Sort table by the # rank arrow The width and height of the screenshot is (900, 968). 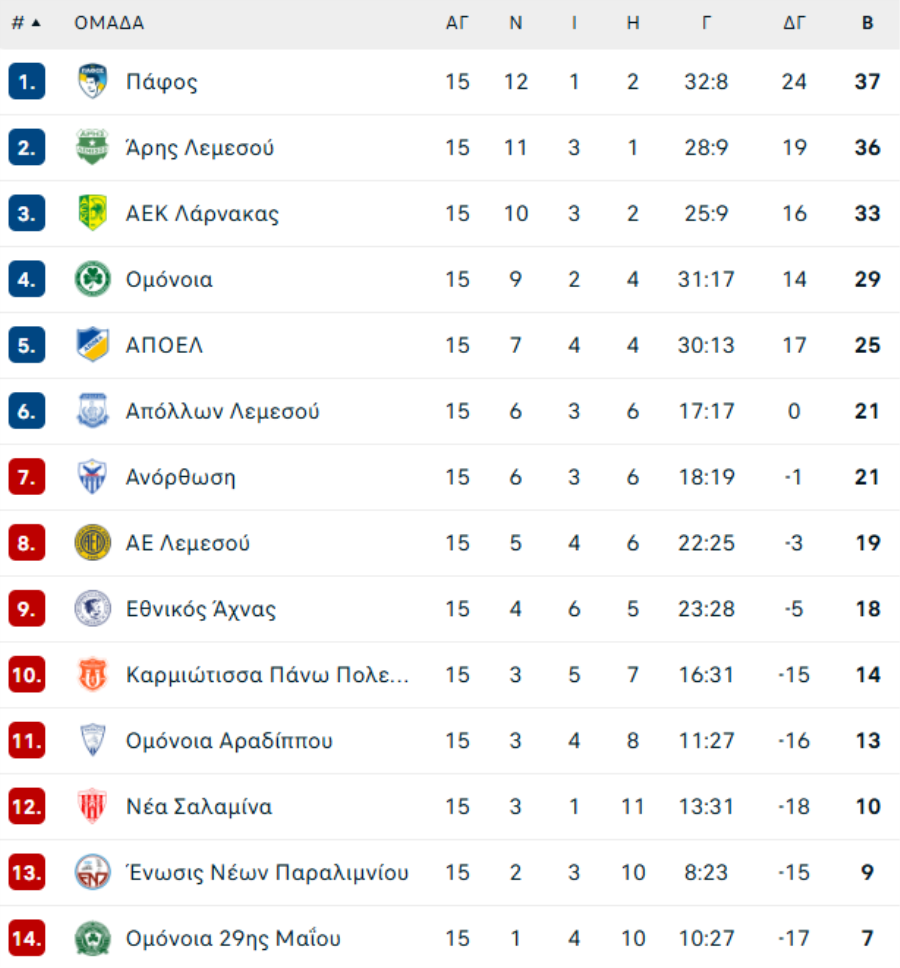(26, 23)
